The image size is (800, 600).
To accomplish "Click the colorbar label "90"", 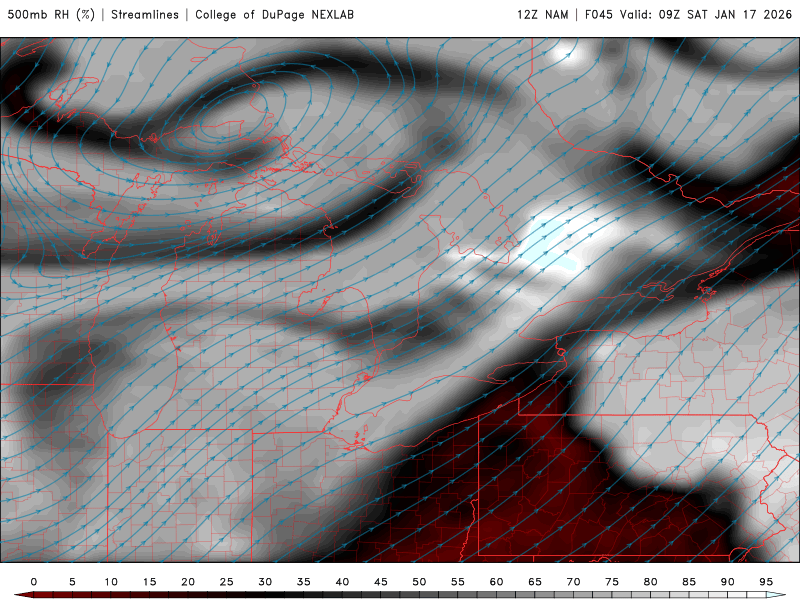I will coord(728,582).
